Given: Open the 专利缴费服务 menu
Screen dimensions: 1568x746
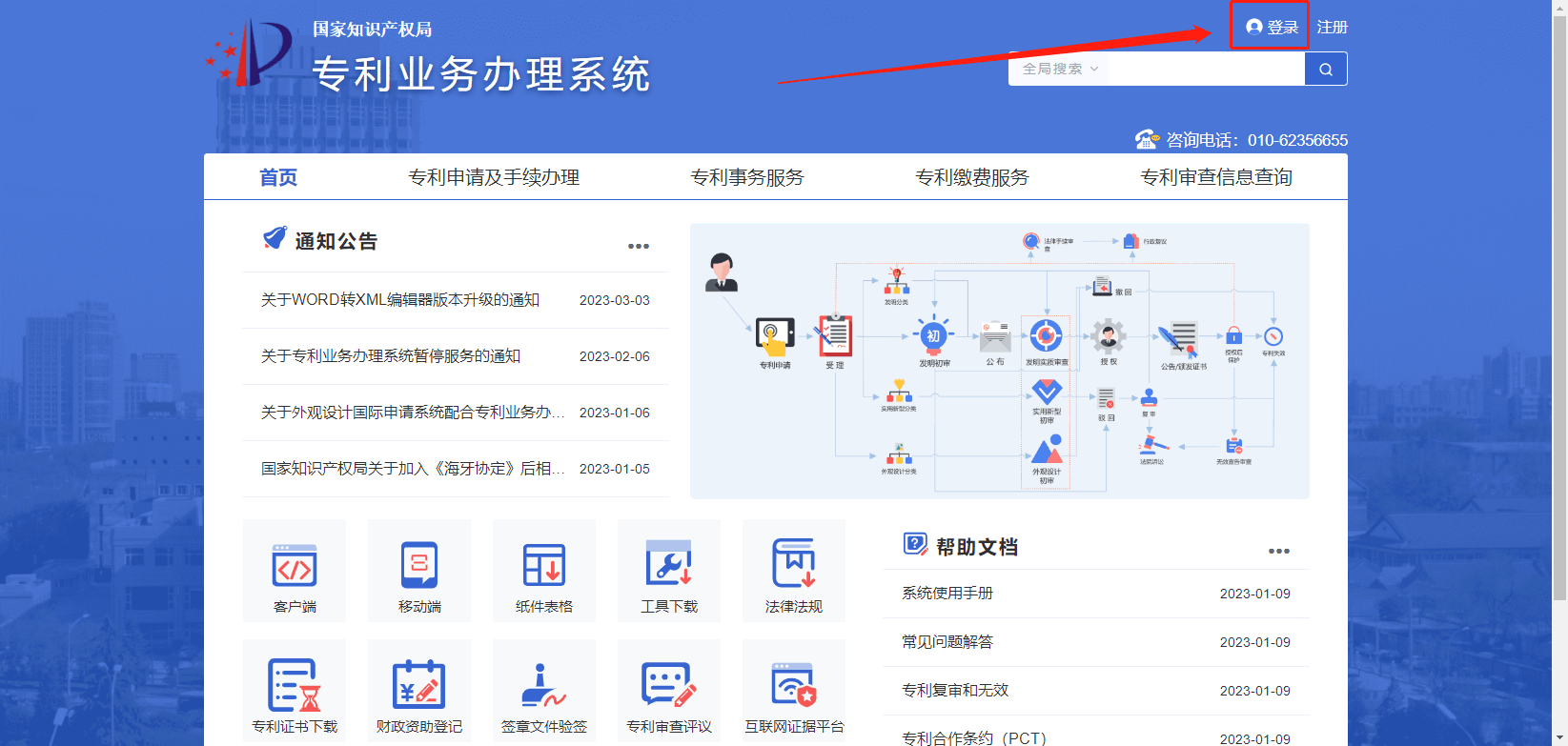Looking at the screenshot, I should tap(972, 177).
